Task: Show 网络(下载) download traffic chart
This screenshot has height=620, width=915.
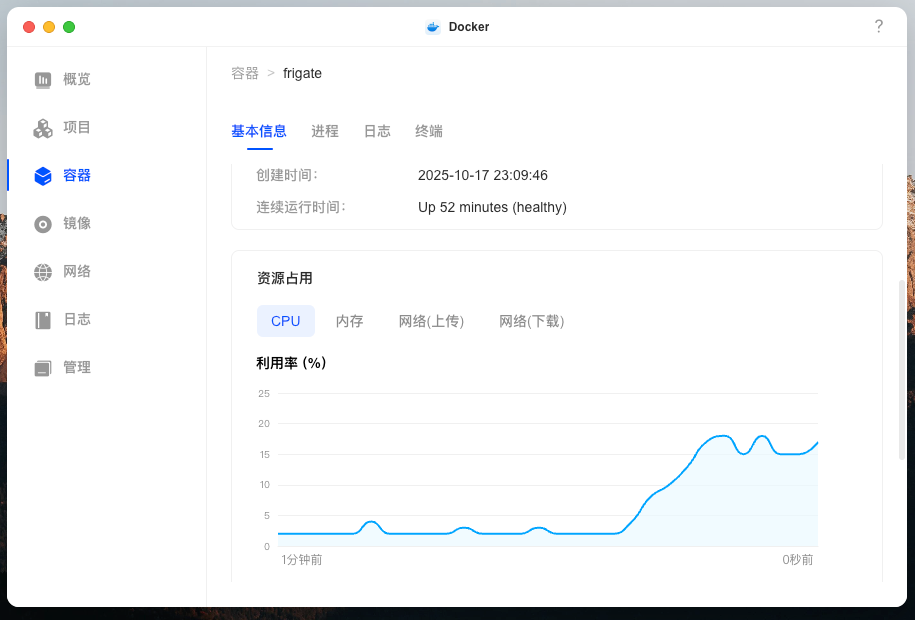Action: [x=531, y=320]
